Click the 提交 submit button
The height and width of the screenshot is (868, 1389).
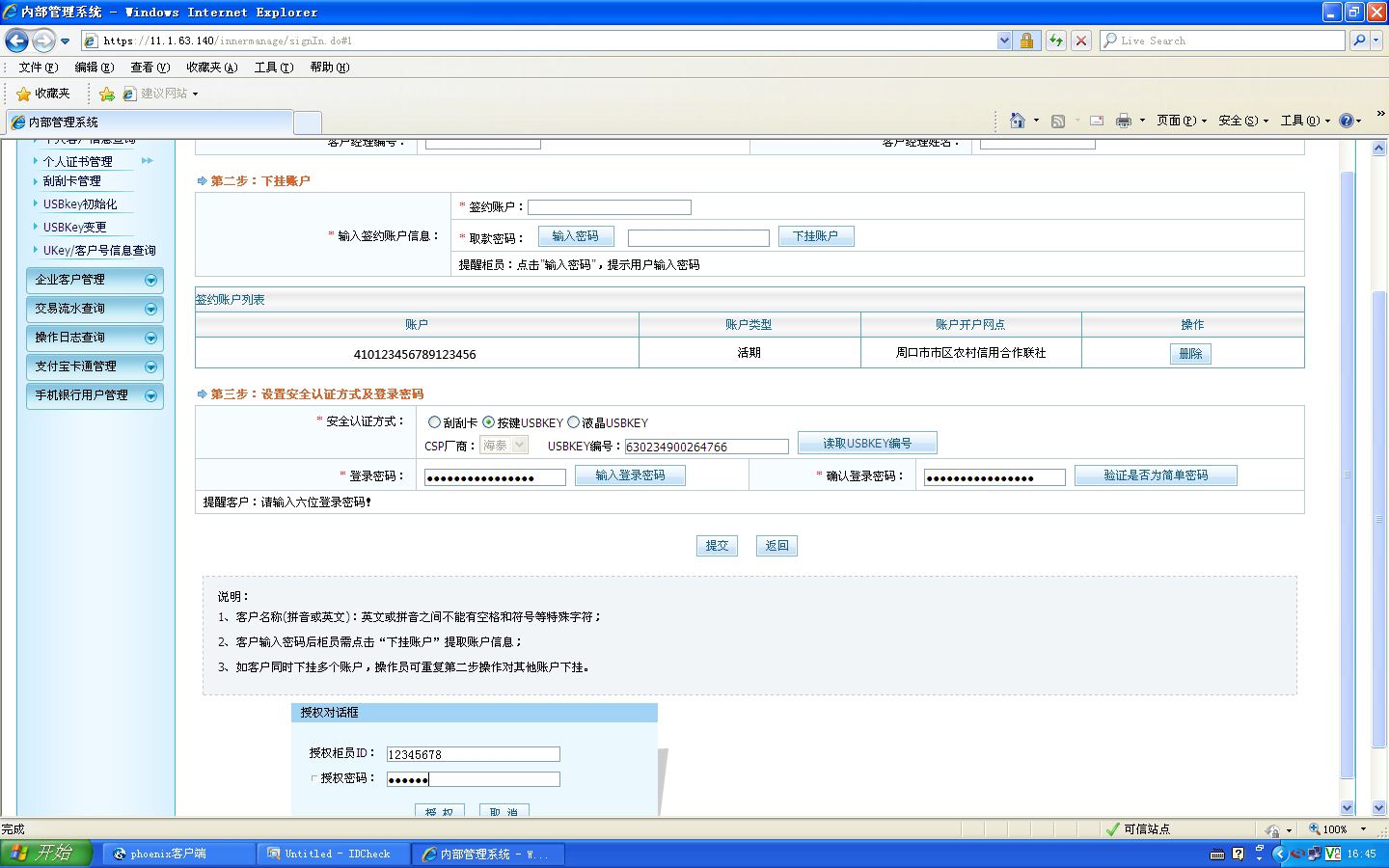click(x=718, y=546)
